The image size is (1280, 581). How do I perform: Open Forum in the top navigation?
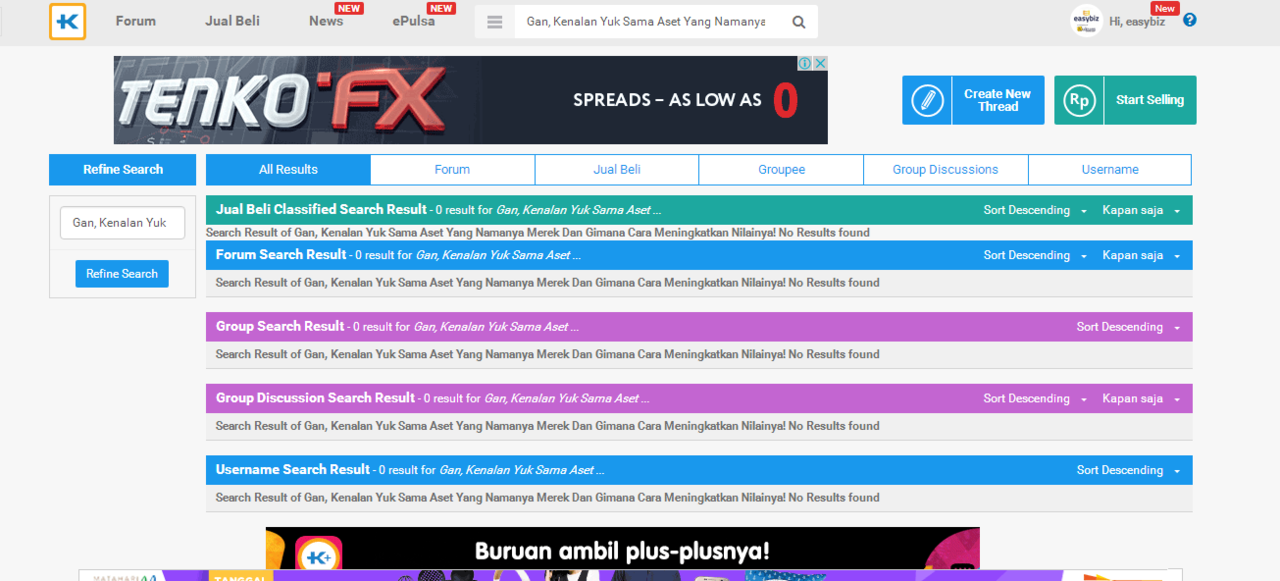[135, 21]
